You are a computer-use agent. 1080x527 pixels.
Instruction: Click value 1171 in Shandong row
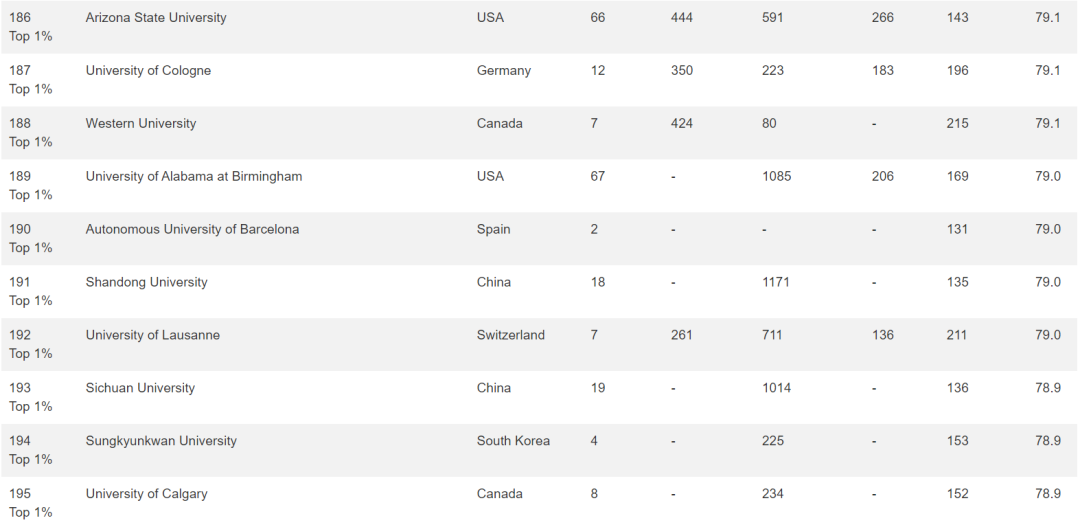pyautogui.click(x=776, y=282)
